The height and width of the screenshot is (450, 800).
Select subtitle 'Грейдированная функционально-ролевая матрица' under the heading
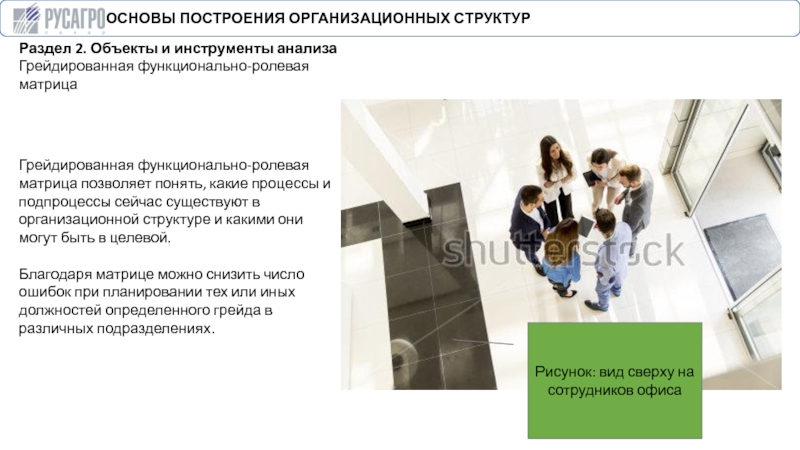164,75
